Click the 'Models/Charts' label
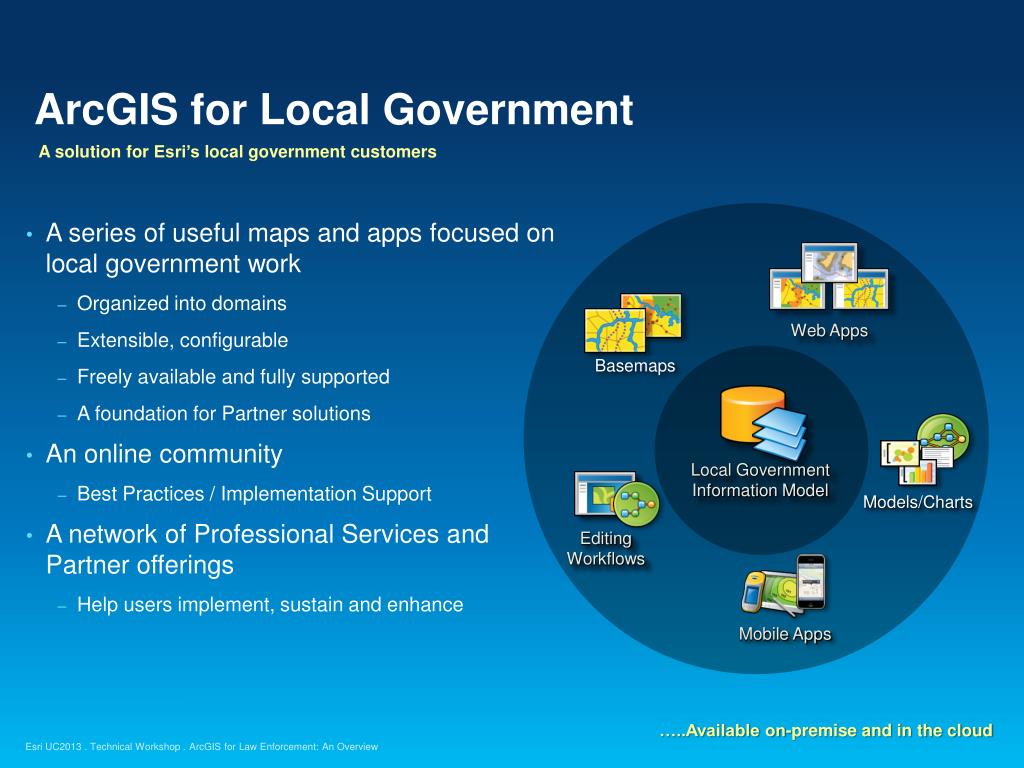This screenshot has width=1024, height=768. click(x=918, y=502)
